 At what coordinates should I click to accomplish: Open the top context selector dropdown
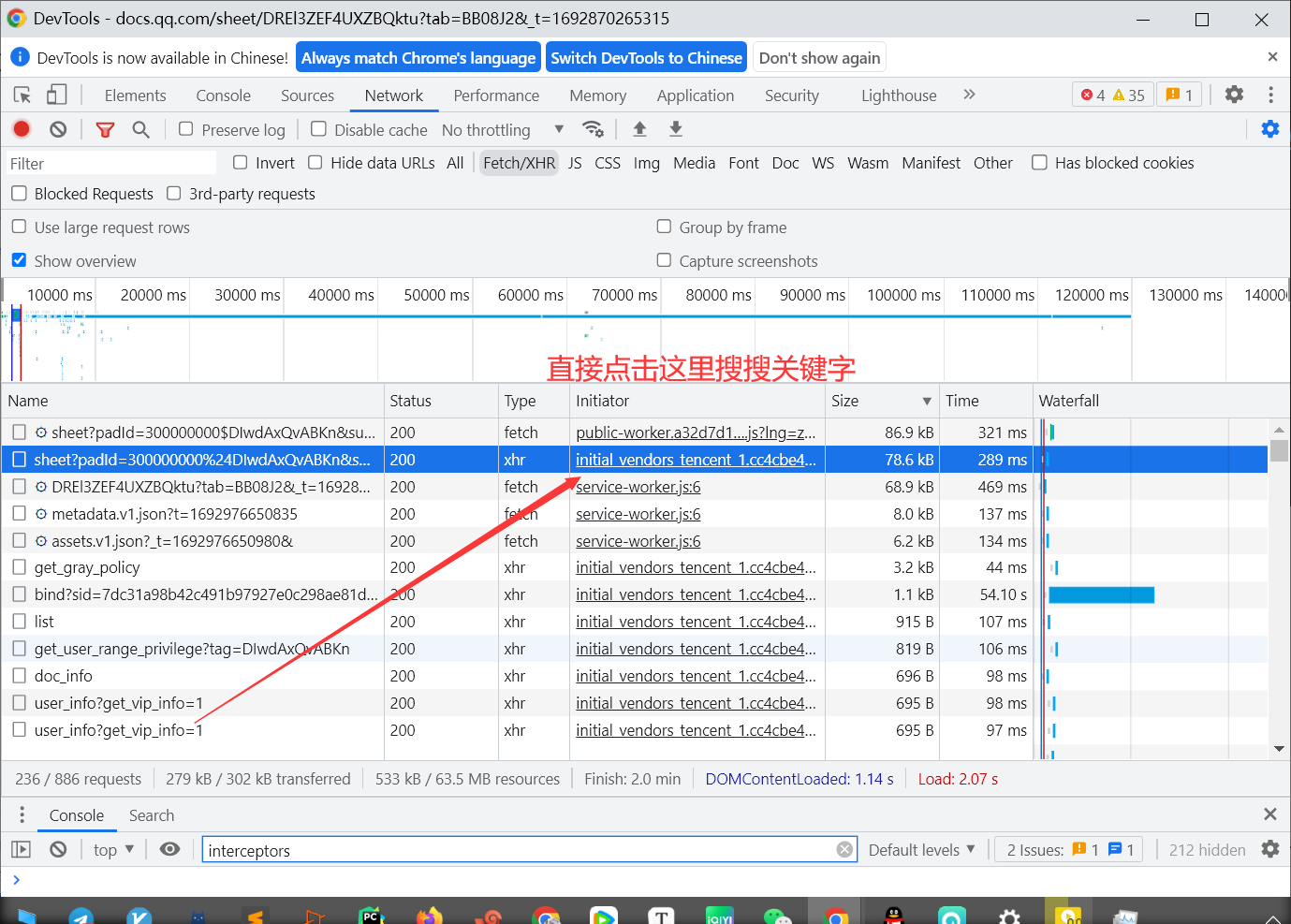click(113, 849)
